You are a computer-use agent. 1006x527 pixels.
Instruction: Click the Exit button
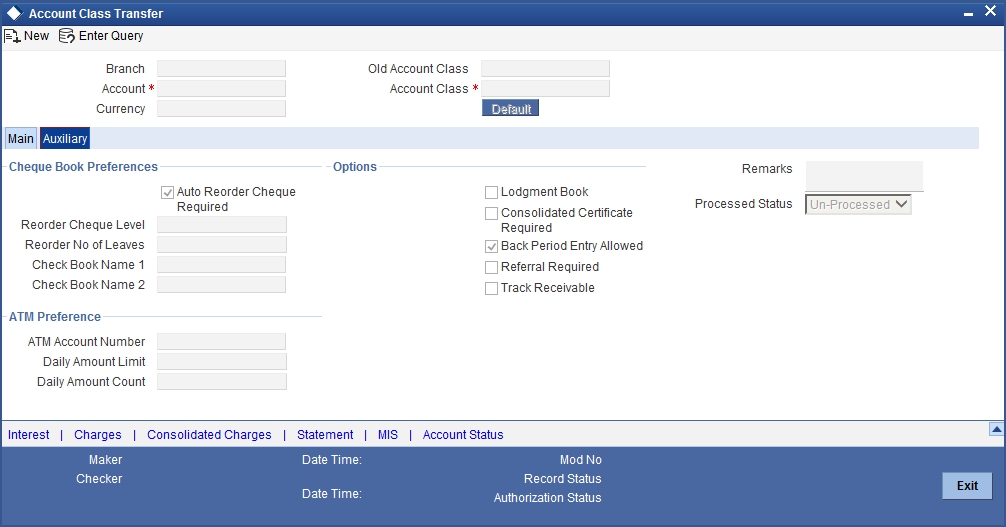(x=967, y=486)
